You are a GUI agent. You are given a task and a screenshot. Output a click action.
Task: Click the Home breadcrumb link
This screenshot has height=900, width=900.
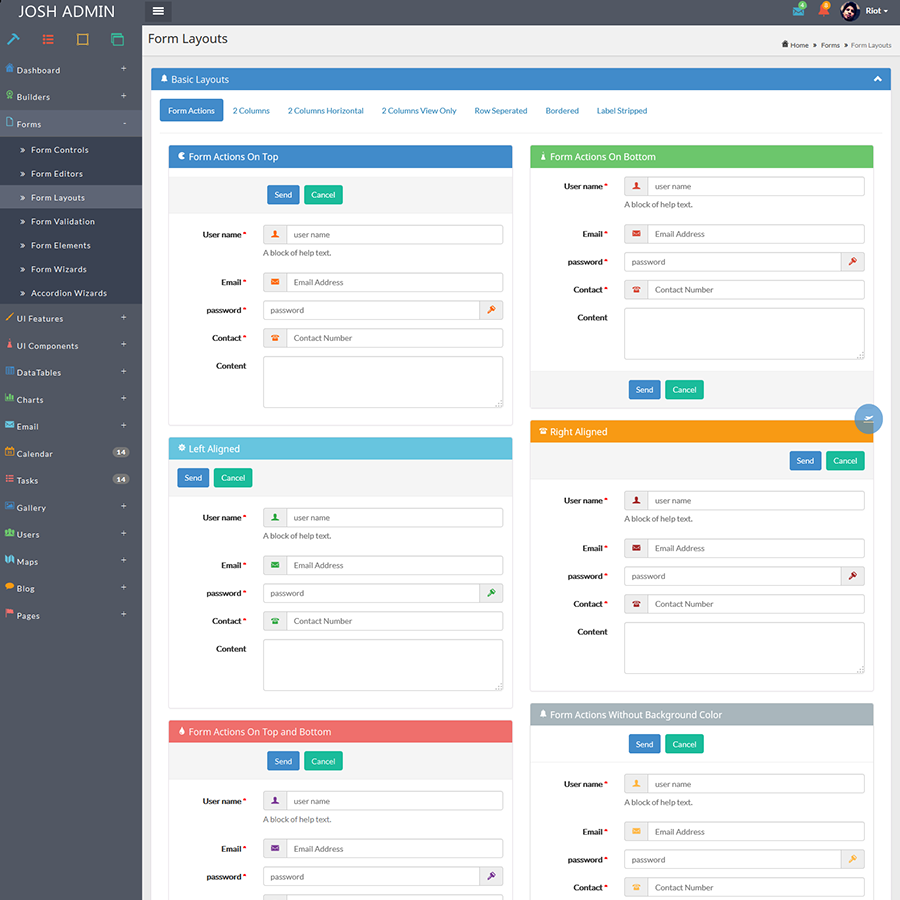pos(795,45)
